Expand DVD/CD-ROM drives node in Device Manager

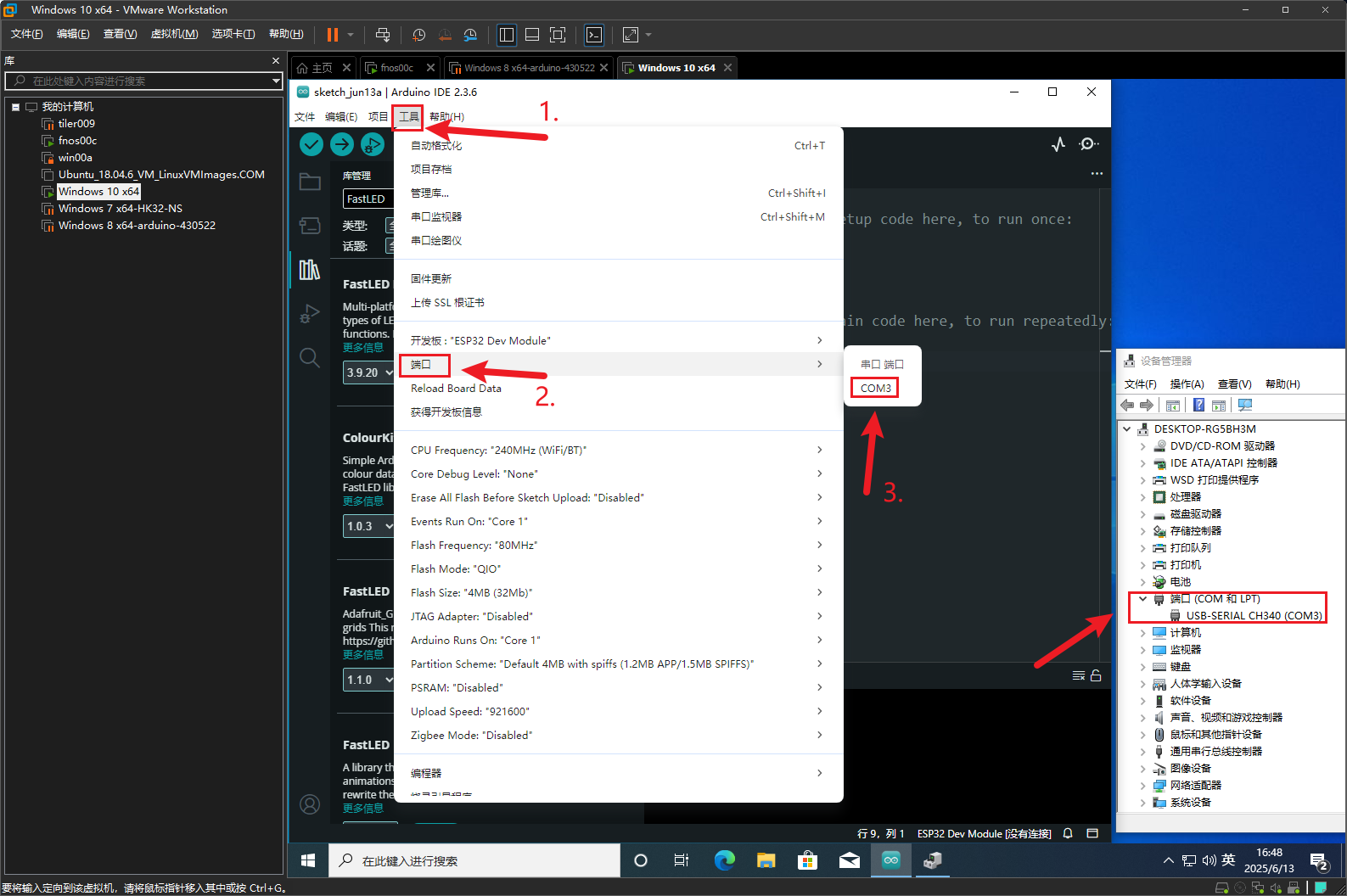1142,446
